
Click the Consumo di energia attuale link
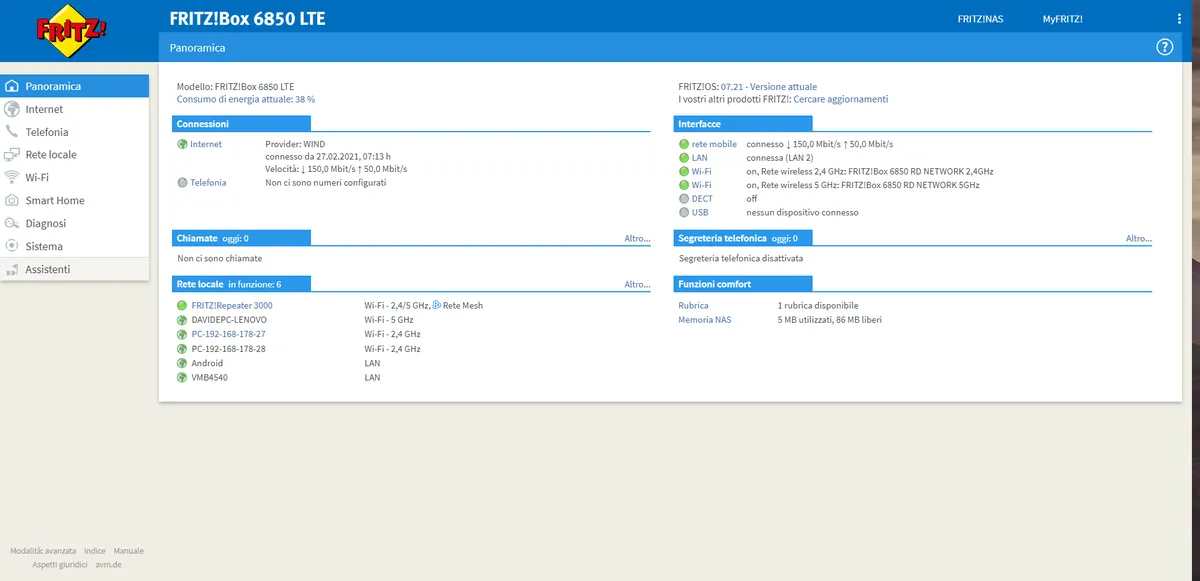point(246,99)
